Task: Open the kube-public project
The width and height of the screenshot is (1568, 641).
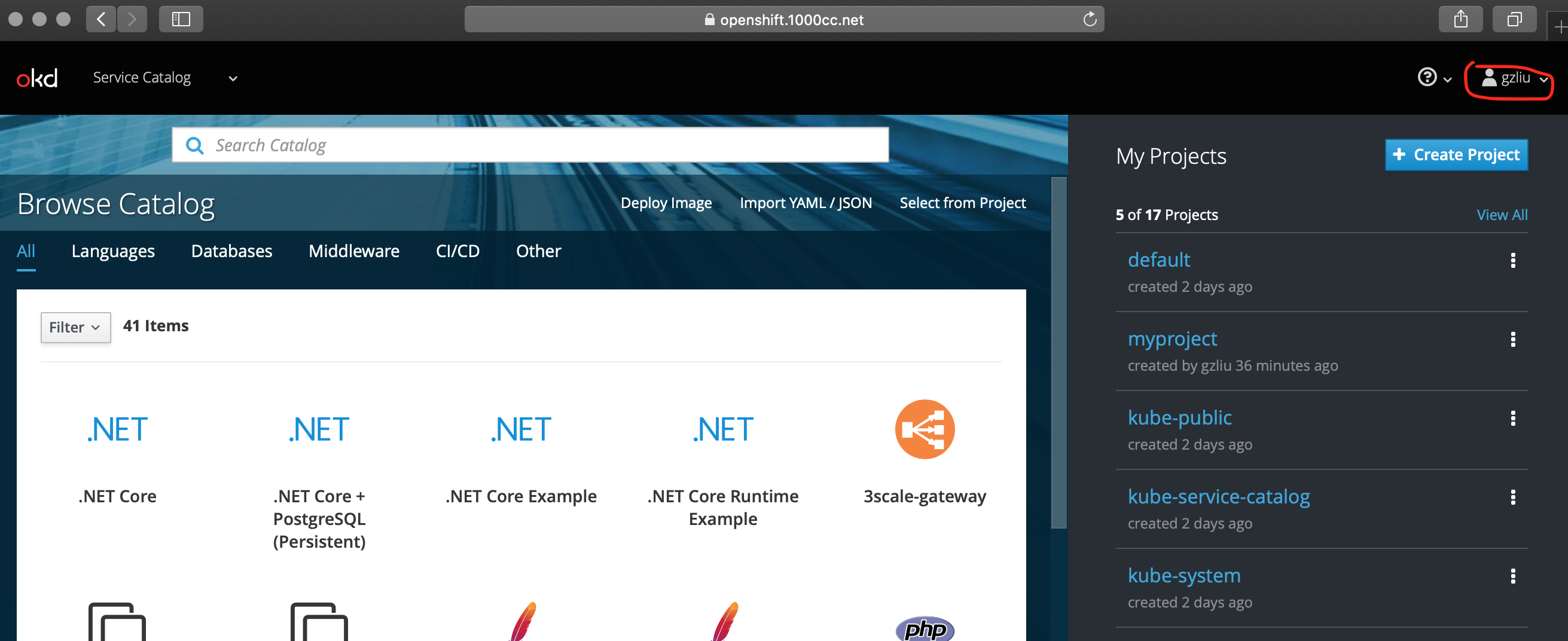Action: click(1180, 417)
